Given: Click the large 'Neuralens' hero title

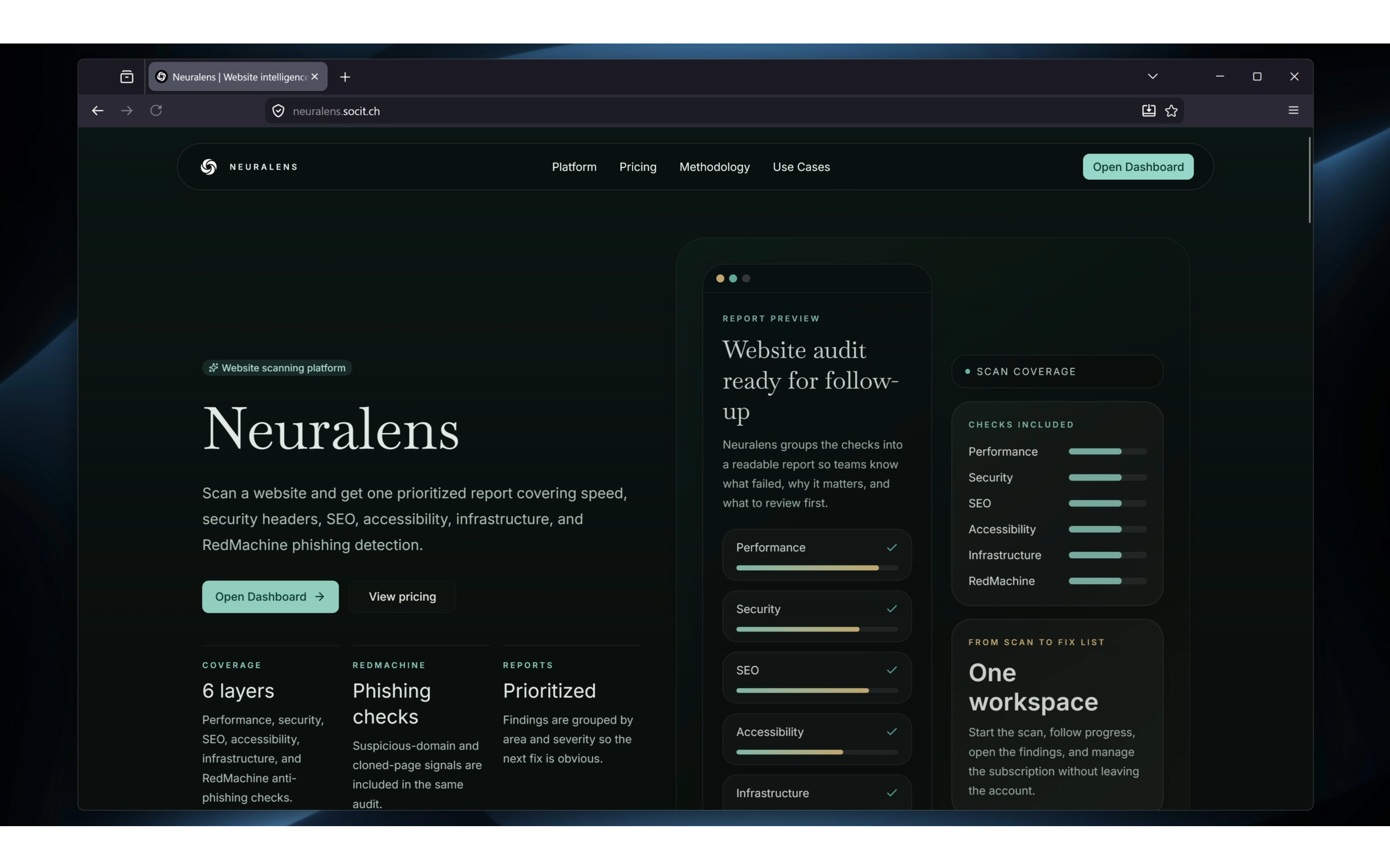Looking at the screenshot, I should point(331,429).
